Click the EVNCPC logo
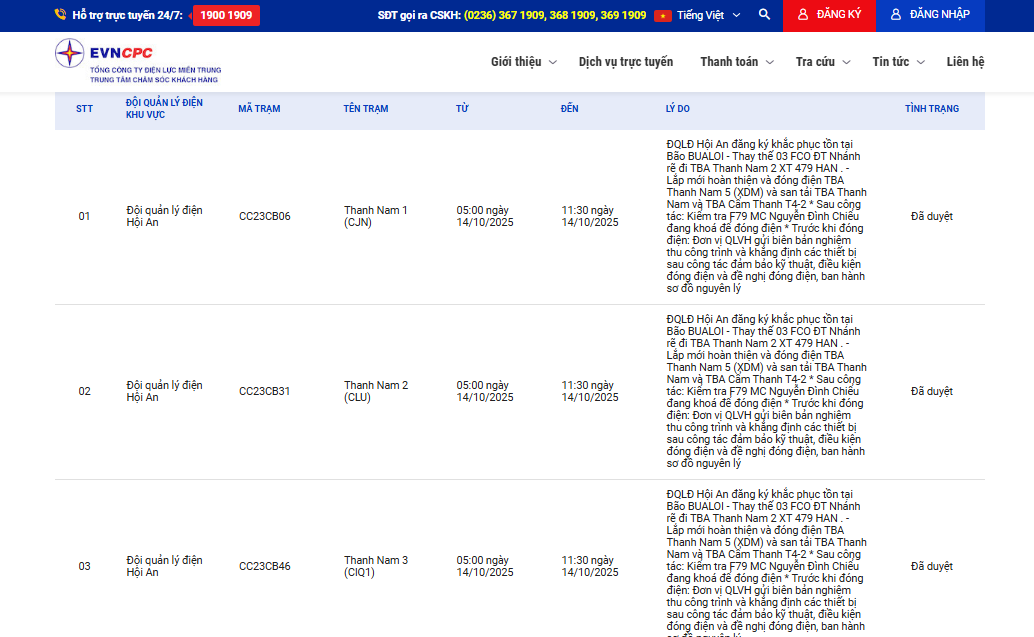The height and width of the screenshot is (637, 1034). click(137, 61)
